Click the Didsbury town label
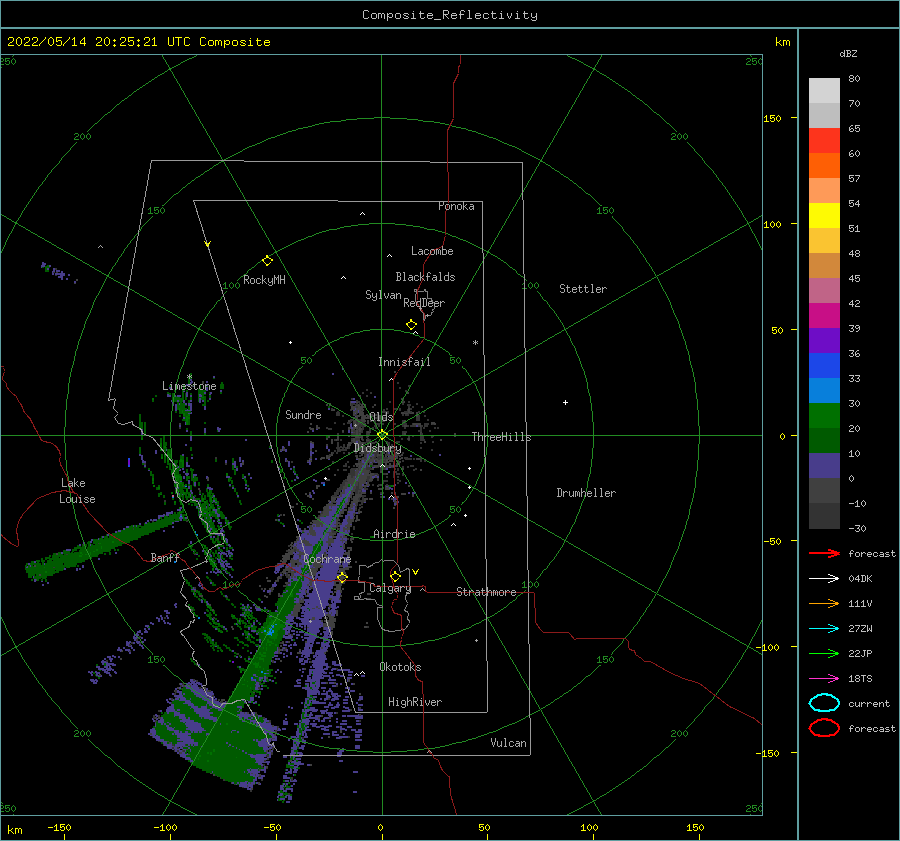900x841 pixels. coord(378,448)
